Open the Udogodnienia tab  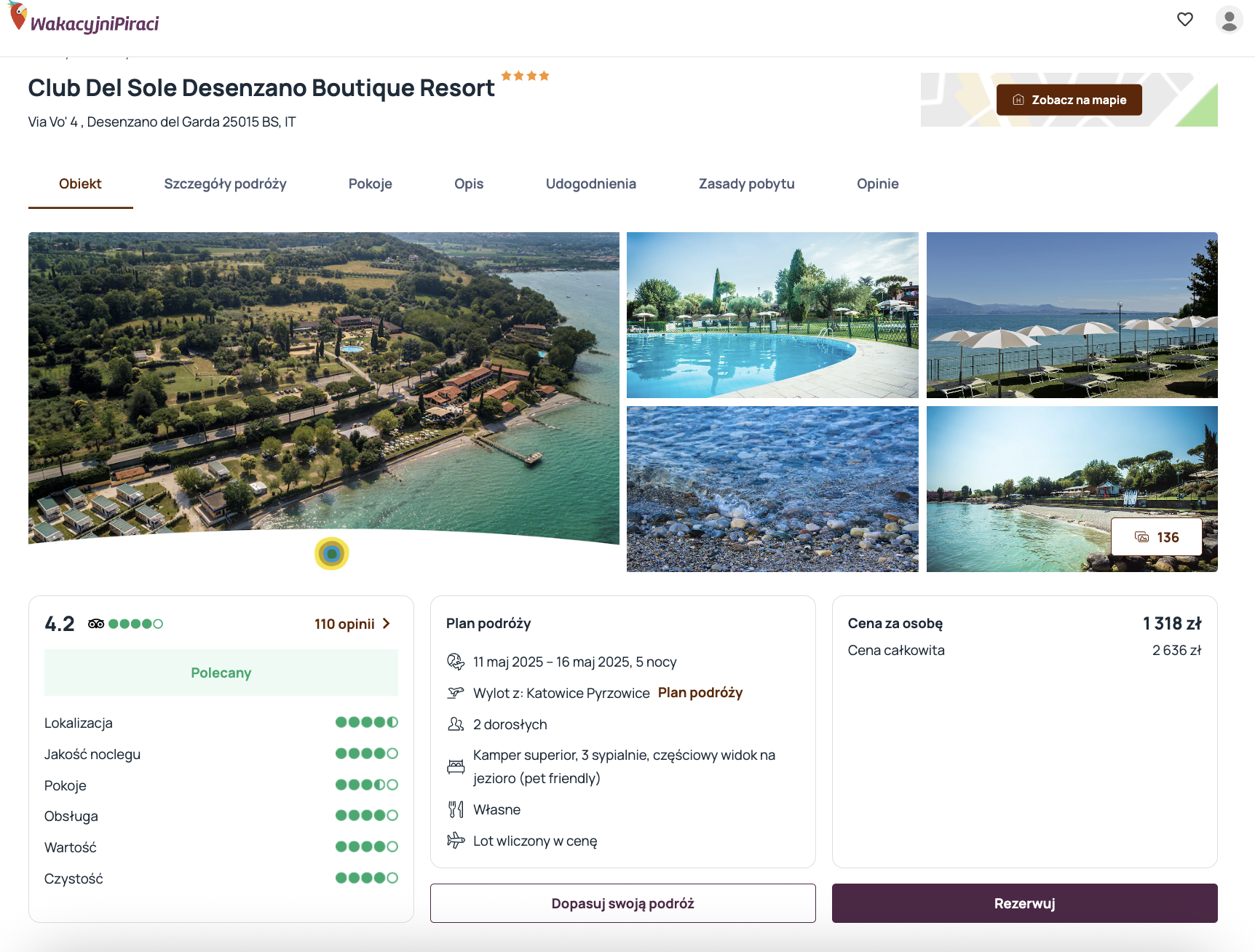591,184
